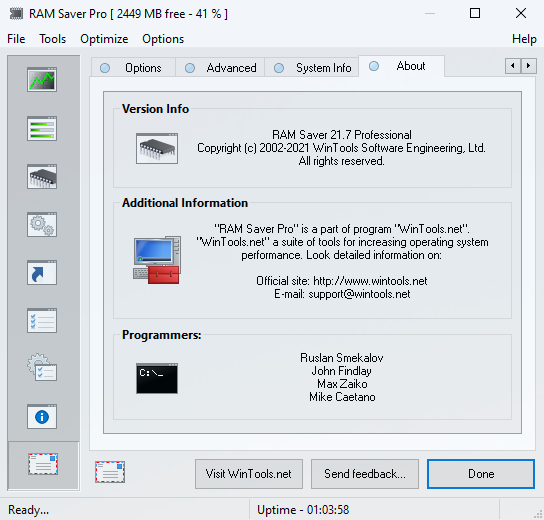This screenshot has height=520, width=544.
Task: Click the Mike Caetano name
Action: [x=342, y=397]
